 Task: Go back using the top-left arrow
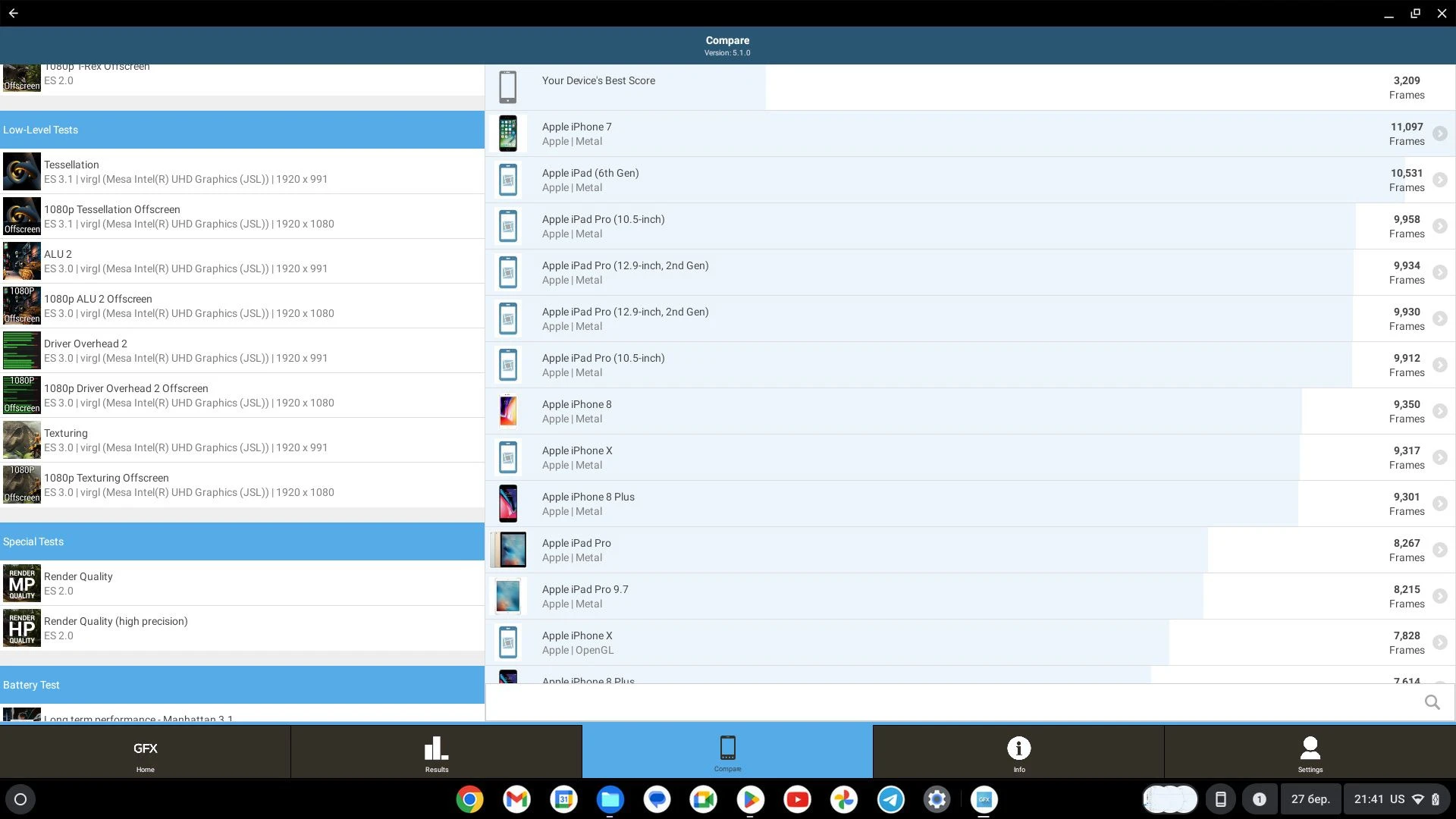tap(14, 13)
